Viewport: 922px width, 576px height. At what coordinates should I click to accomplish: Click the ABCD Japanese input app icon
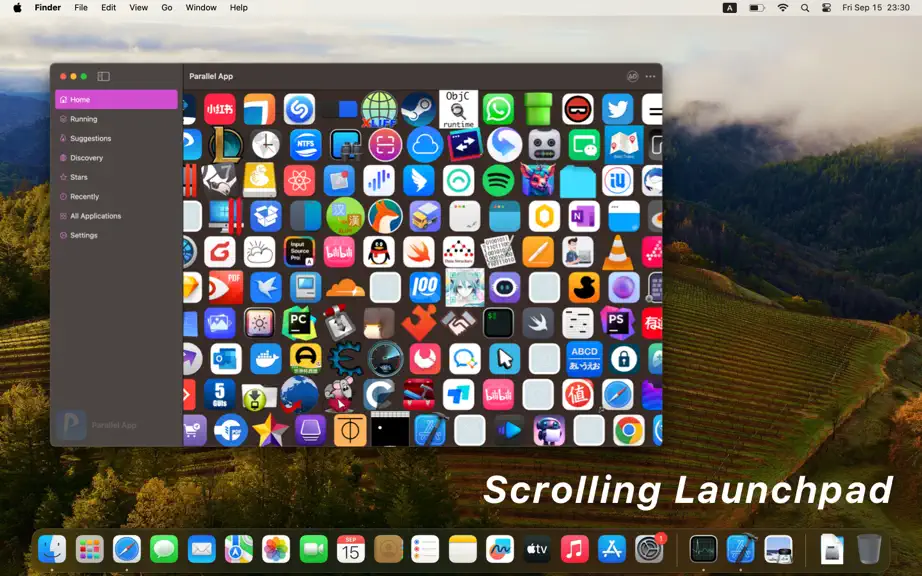click(x=584, y=359)
